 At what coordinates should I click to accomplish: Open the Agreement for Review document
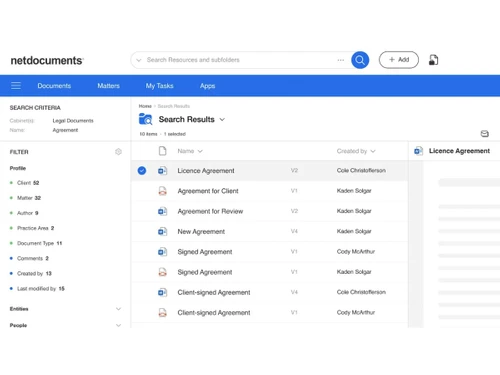point(210,211)
